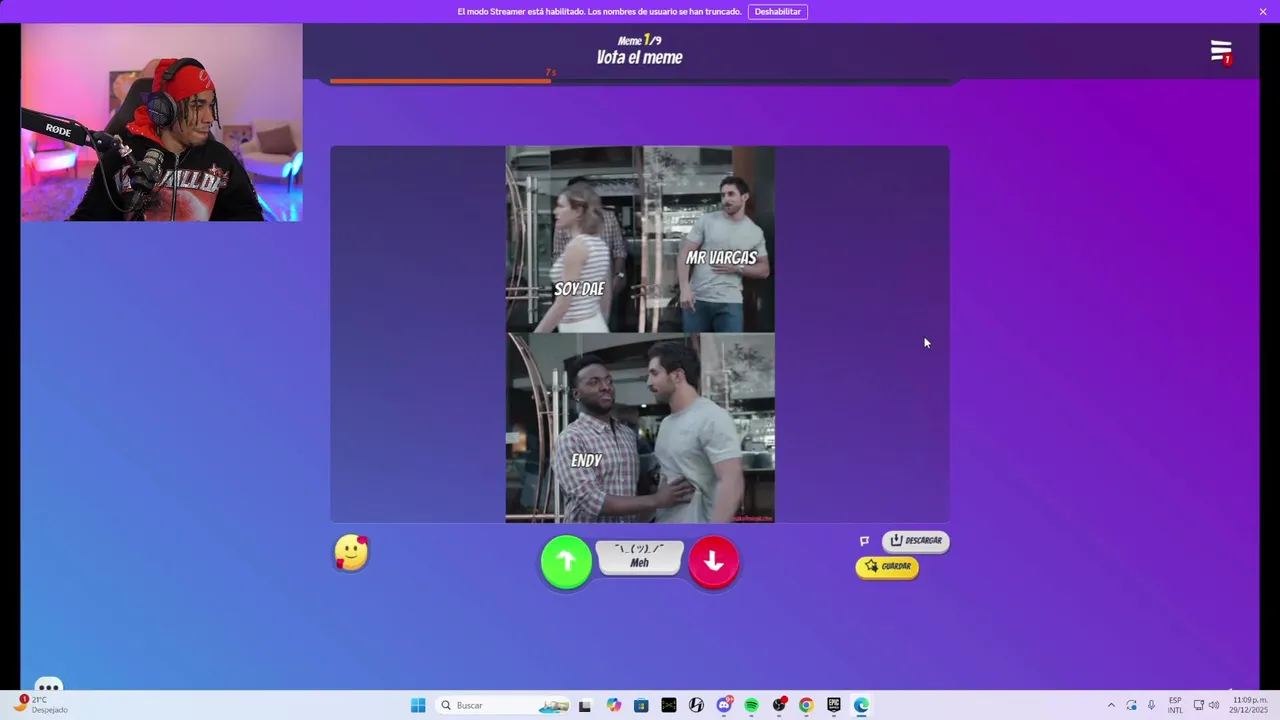This screenshot has width=1280, height=720.
Task: Open the game's hamburger menu
Action: pos(1221,52)
